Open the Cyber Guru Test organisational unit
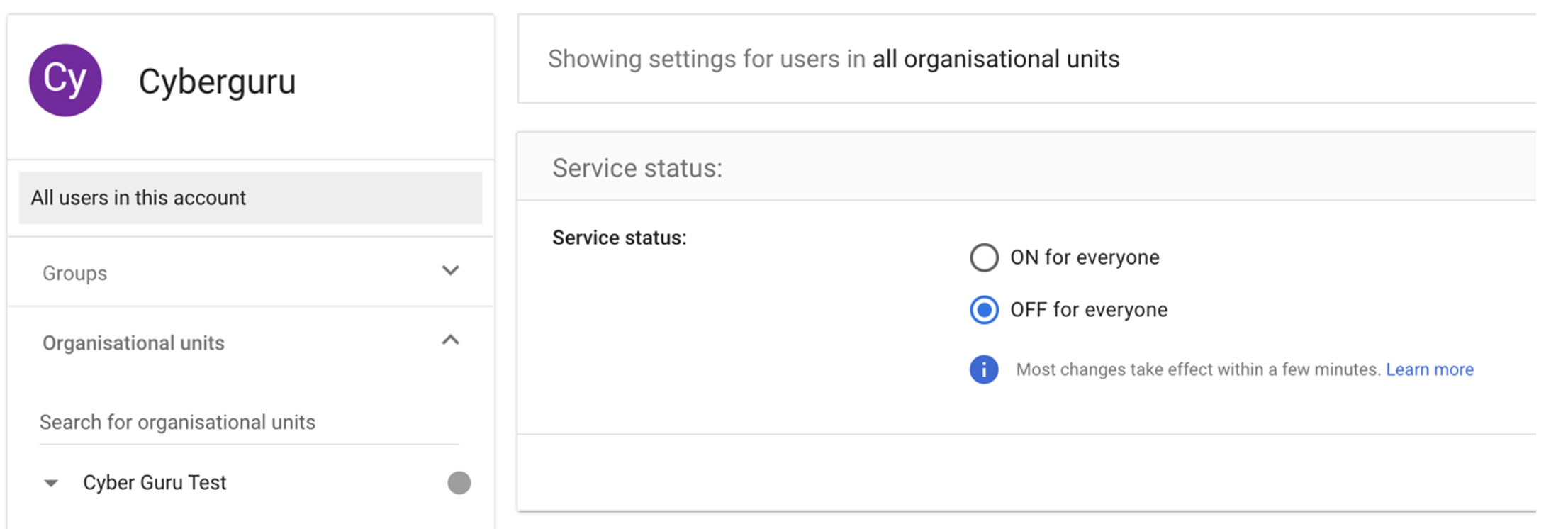This screenshot has height=529, width=1568. point(155,483)
